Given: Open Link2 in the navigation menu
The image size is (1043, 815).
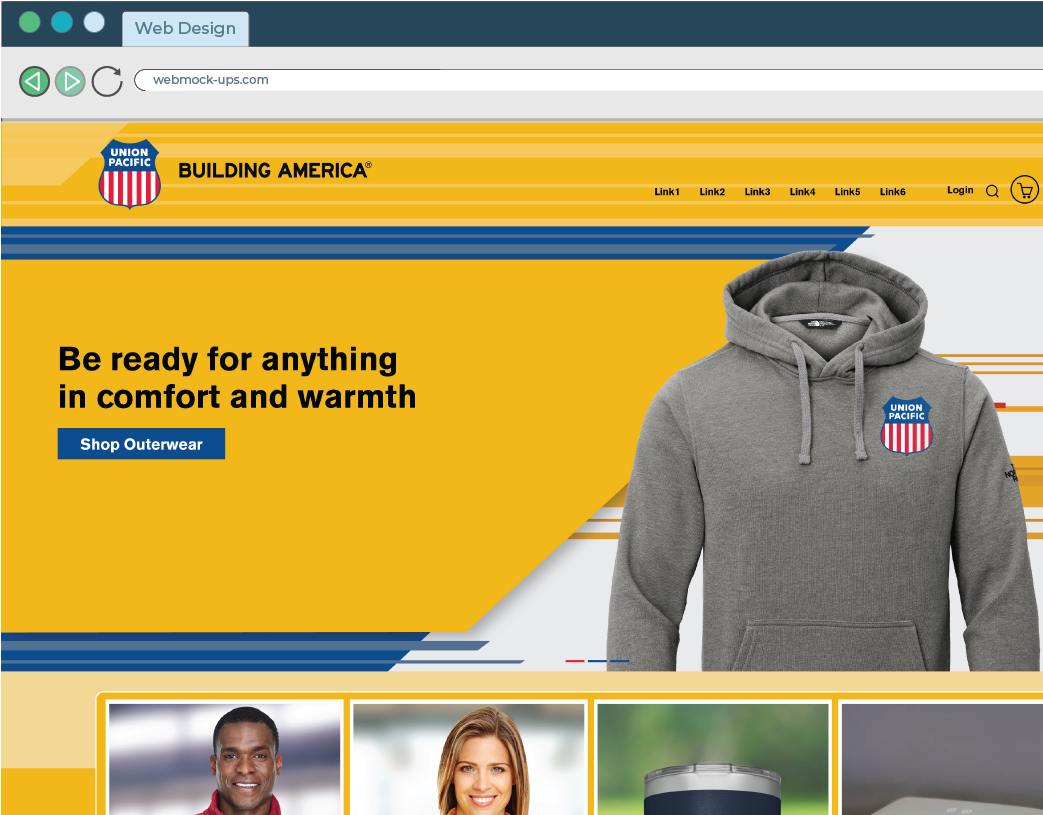Looking at the screenshot, I should pos(712,192).
